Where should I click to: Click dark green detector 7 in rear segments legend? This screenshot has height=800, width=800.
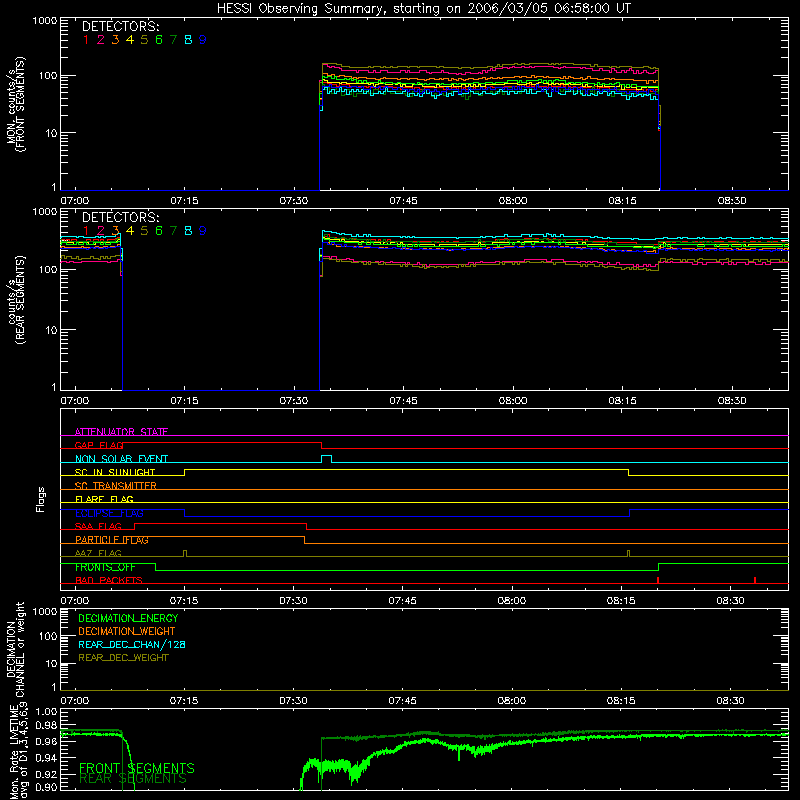[x=173, y=231]
